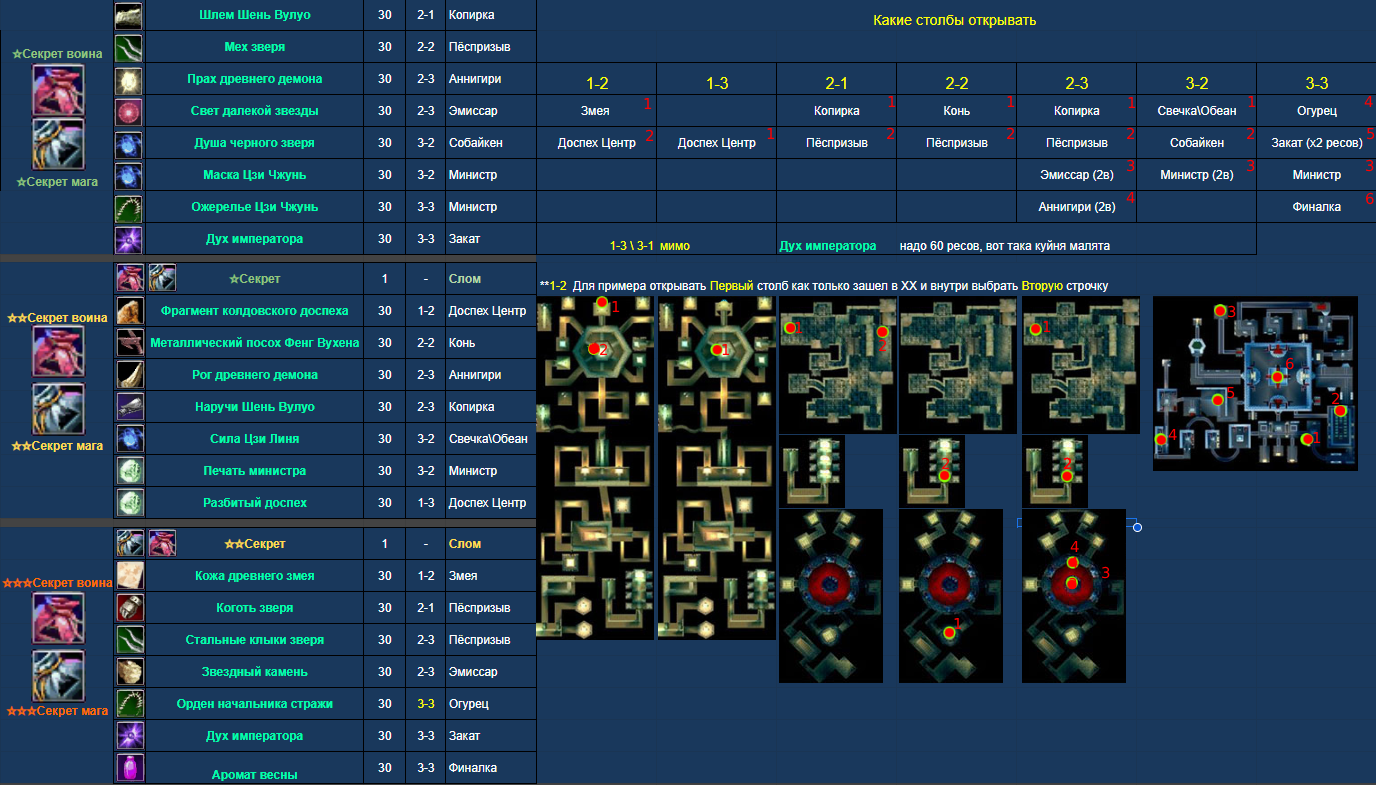Click the note "надо 60 ресов, вот така куйня малята"
Screen dimensions: 1376x785
coord(1004,246)
